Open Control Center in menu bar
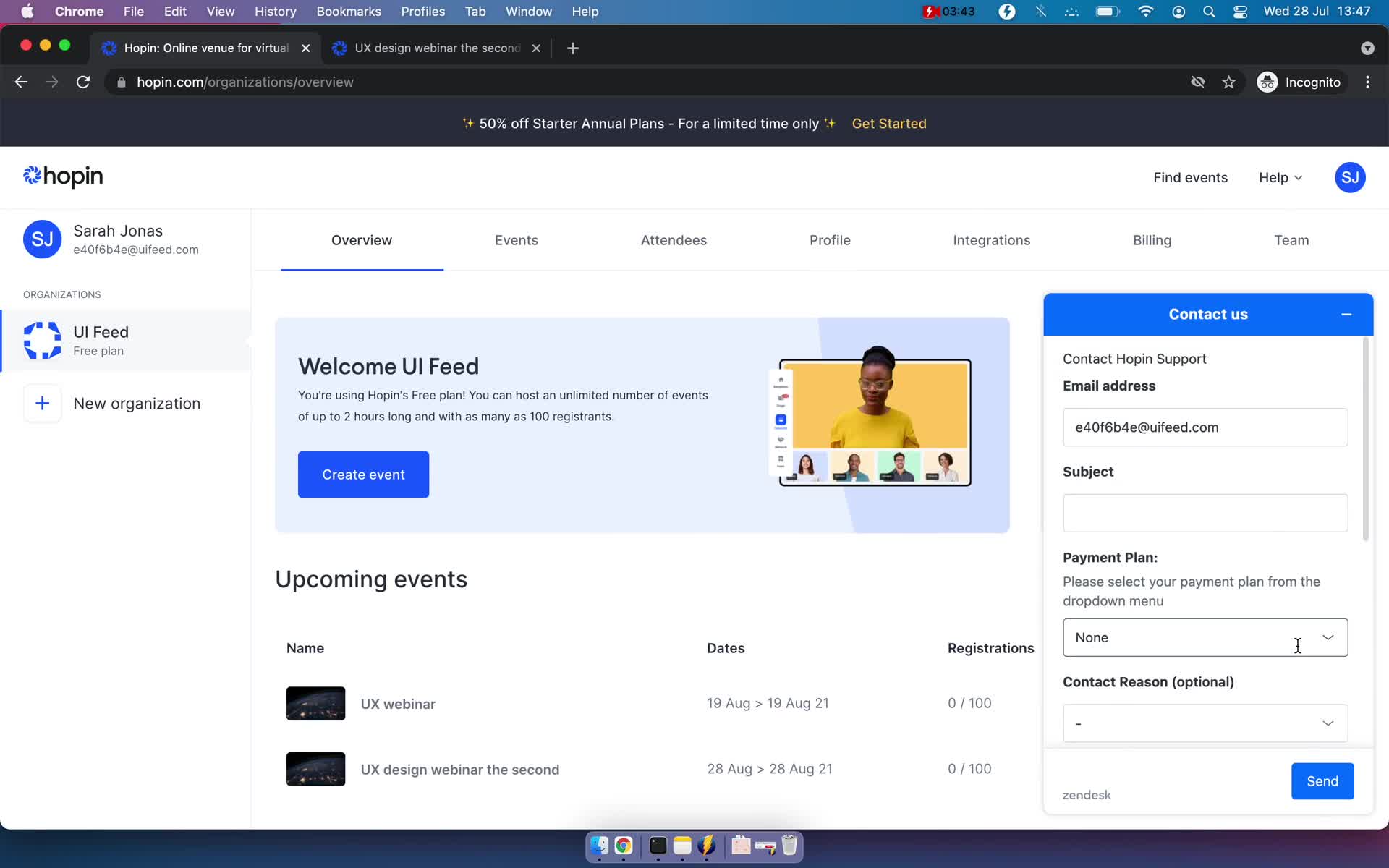This screenshot has width=1389, height=868. (1240, 12)
